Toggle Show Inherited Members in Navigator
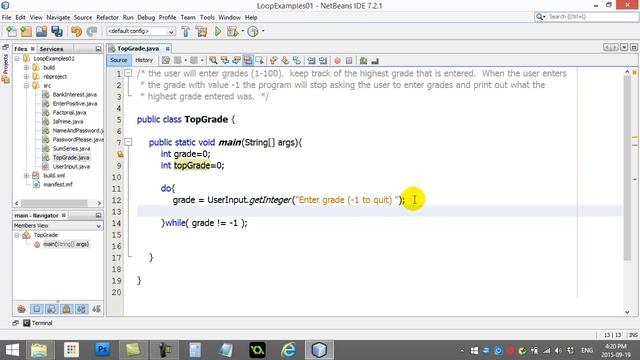Viewport: 640px width, 360px height. pos(21,309)
